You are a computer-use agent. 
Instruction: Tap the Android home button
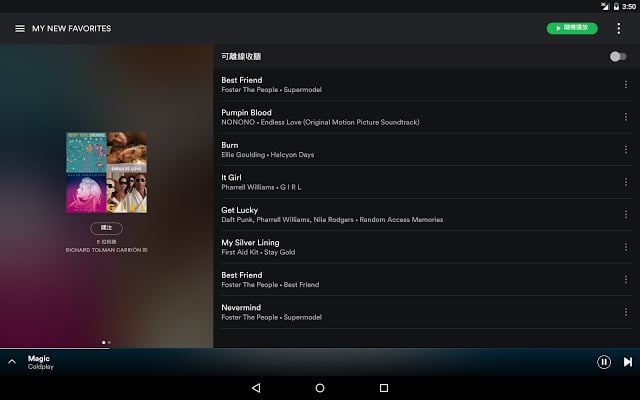(x=320, y=388)
